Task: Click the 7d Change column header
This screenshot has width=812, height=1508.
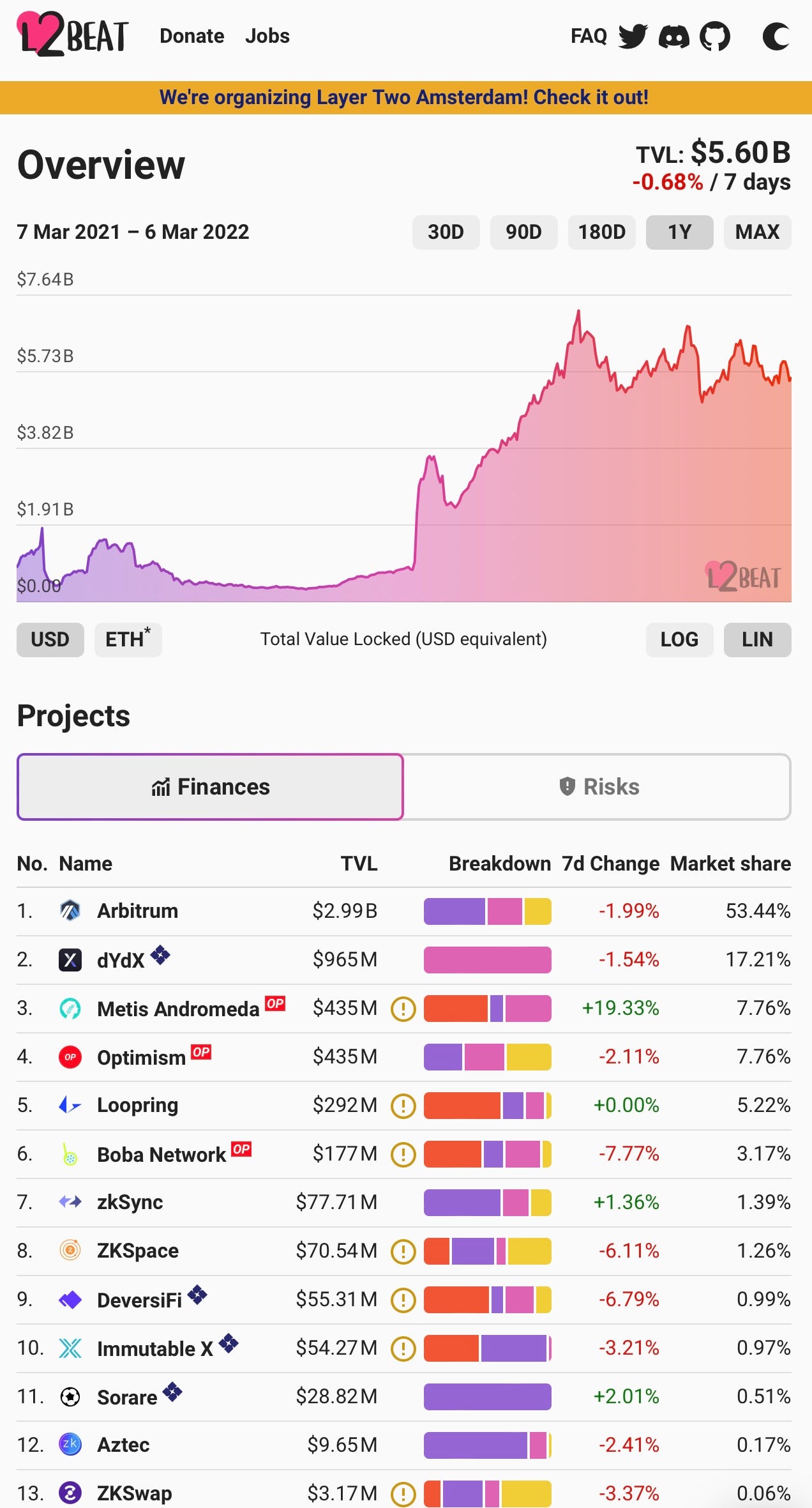Action: coord(610,864)
